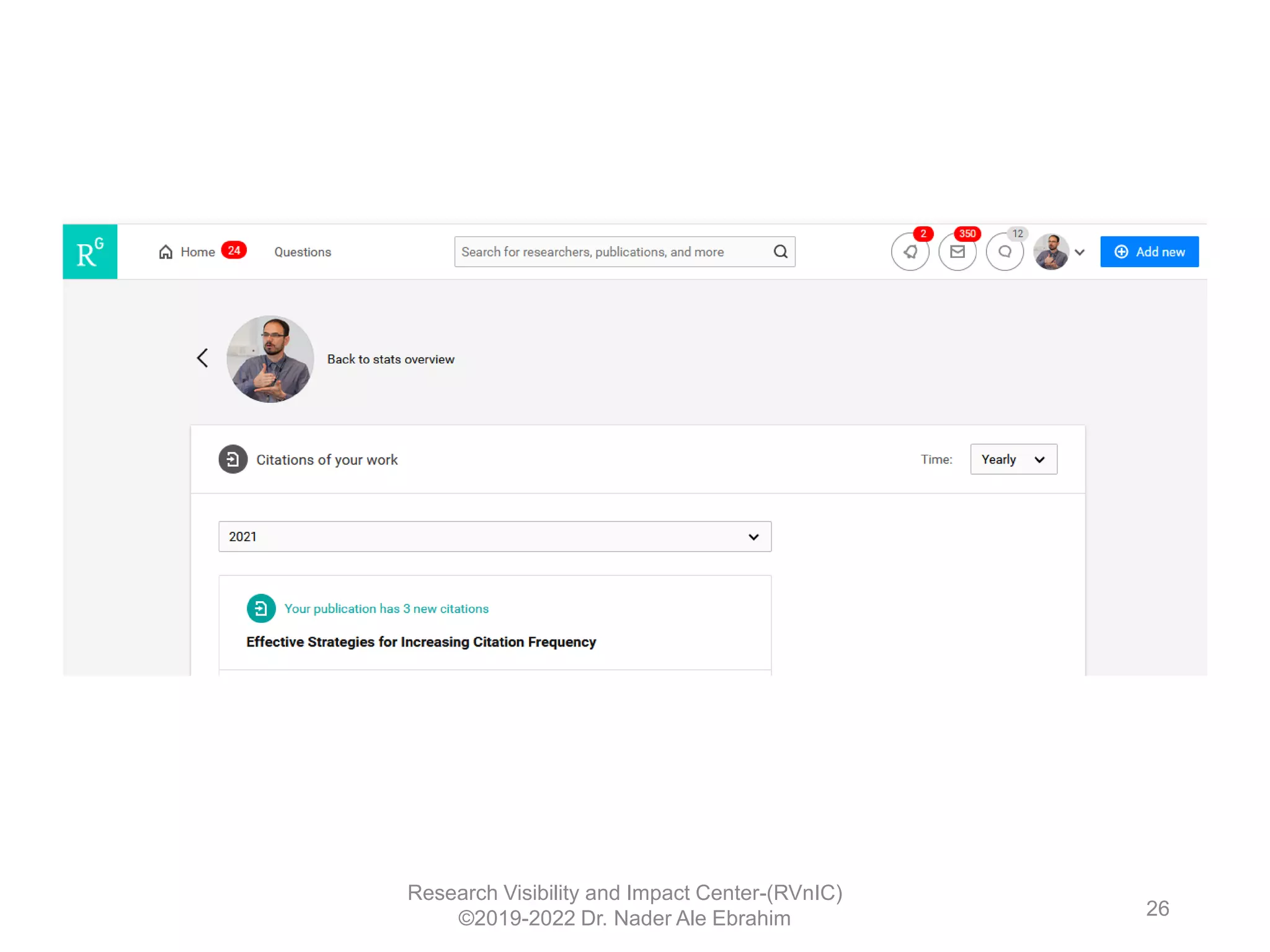Open Effective Strategies for Increasing Citation Frequency

point(421,642)
